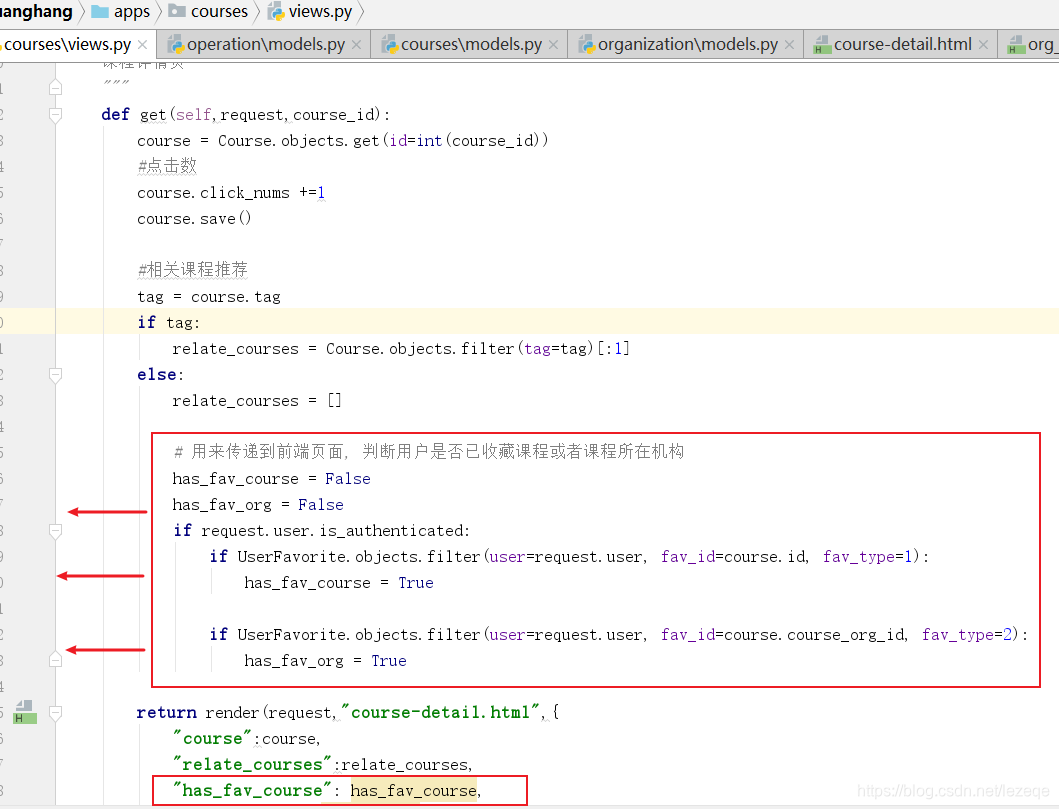Collapse the else block fold marker
Screen dimensions: 1059x809
[56, 374]
